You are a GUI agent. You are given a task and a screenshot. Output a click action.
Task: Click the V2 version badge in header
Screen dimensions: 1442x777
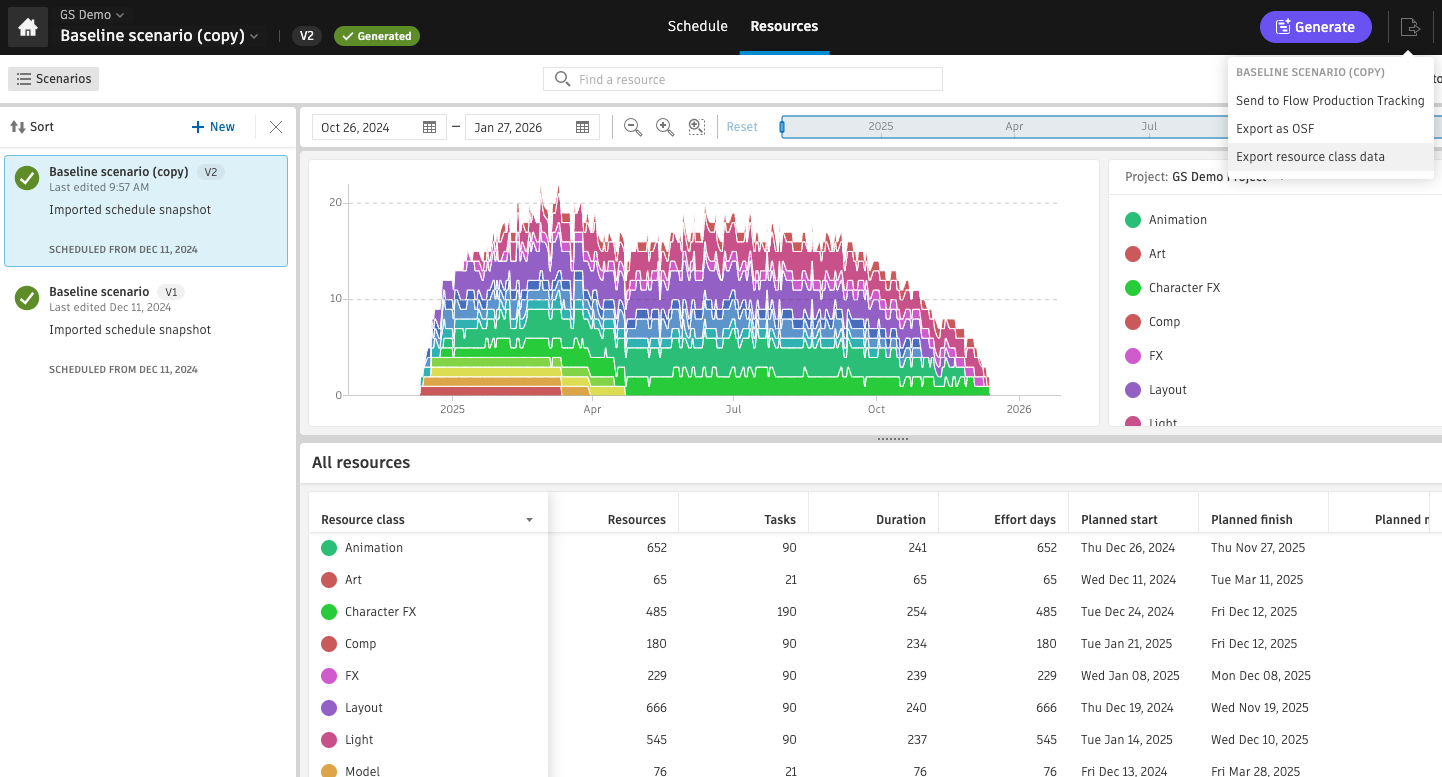(x=307, y=36)
